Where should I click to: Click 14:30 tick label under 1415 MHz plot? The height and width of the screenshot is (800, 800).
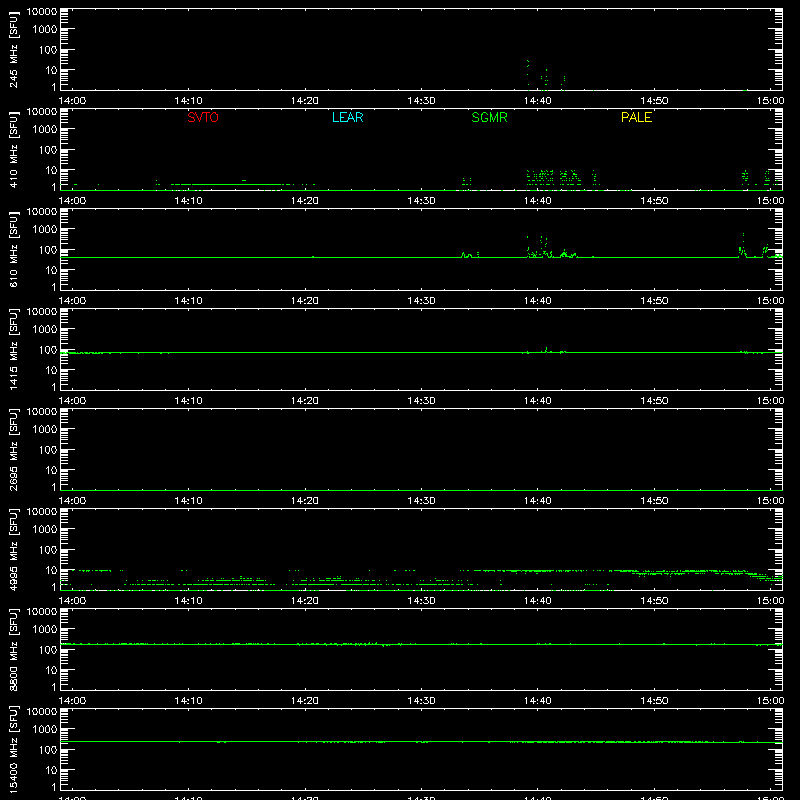point(421,401)
